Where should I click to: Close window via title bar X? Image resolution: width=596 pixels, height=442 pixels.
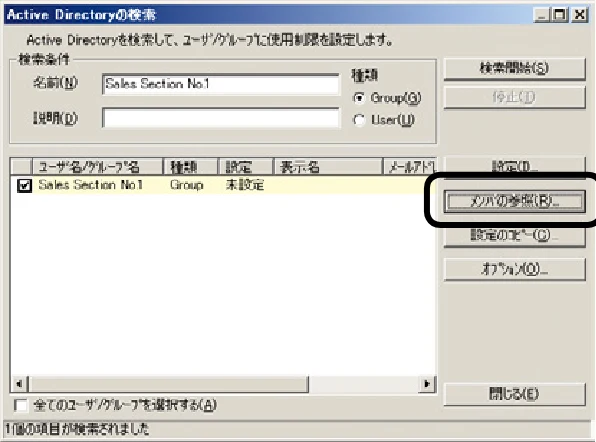click(x=580, y=15)
